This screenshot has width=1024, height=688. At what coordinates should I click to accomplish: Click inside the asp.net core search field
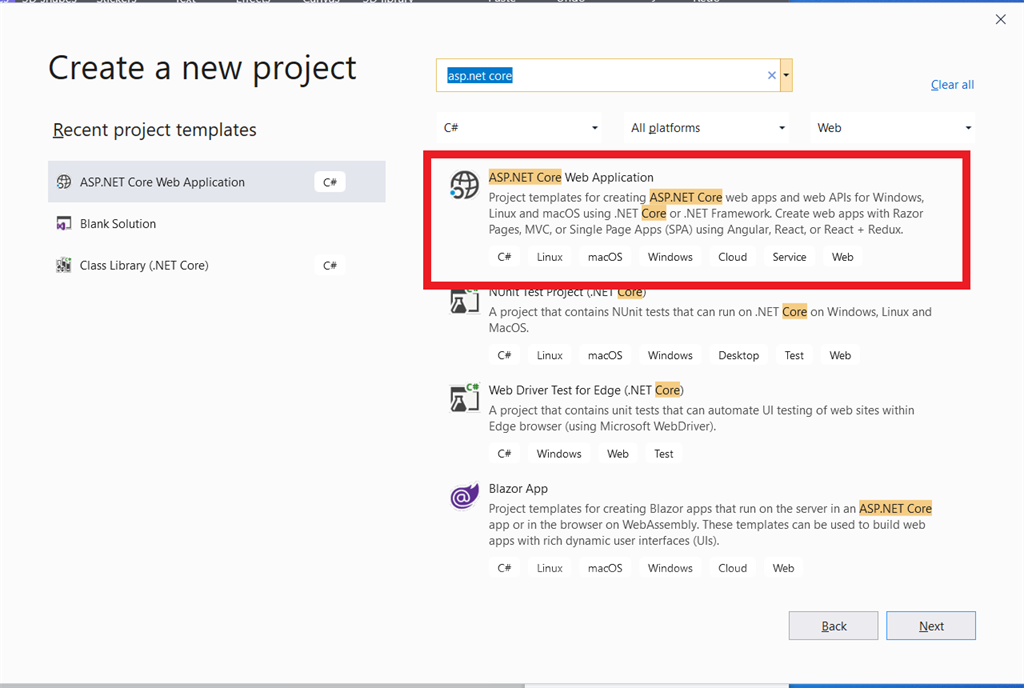click(x=600, y=74)
